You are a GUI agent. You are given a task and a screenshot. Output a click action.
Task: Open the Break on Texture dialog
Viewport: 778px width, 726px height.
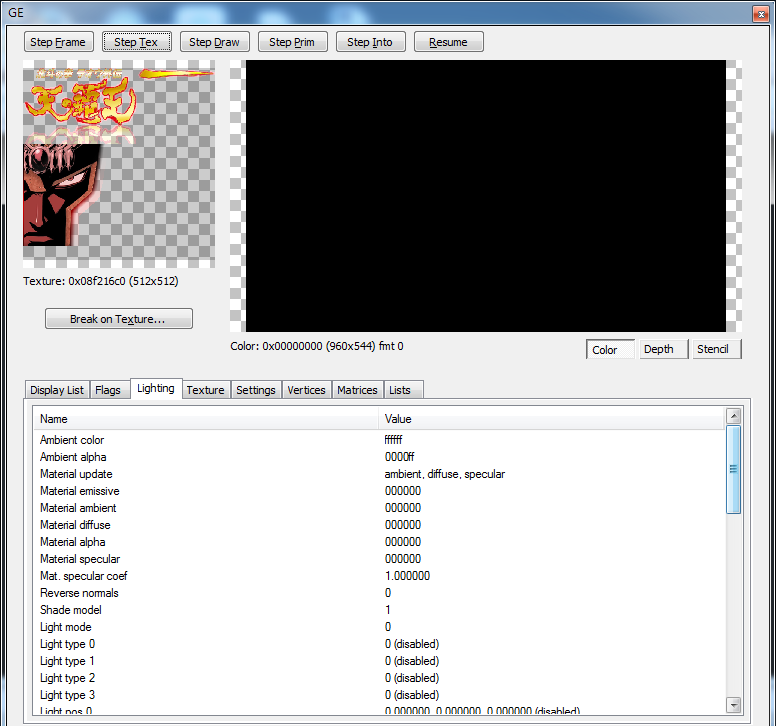tap(118, 319)
